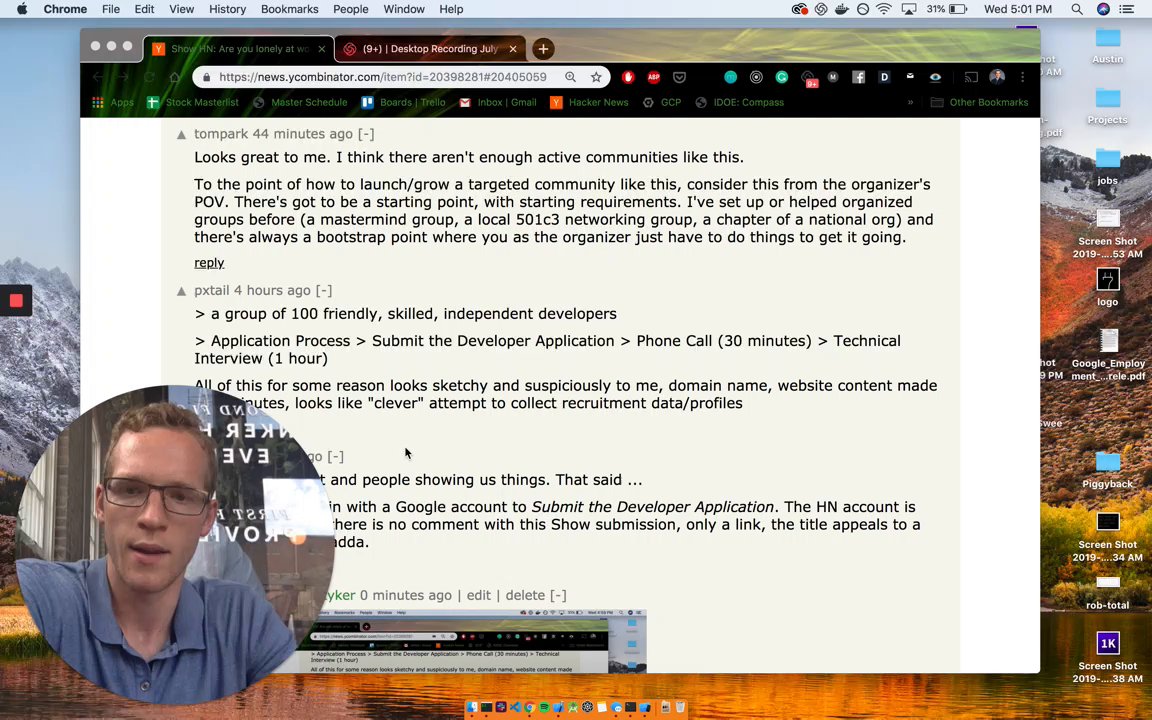Click the padlock site info icon
Screen dimensions: 1152x720
coord(206,77)
